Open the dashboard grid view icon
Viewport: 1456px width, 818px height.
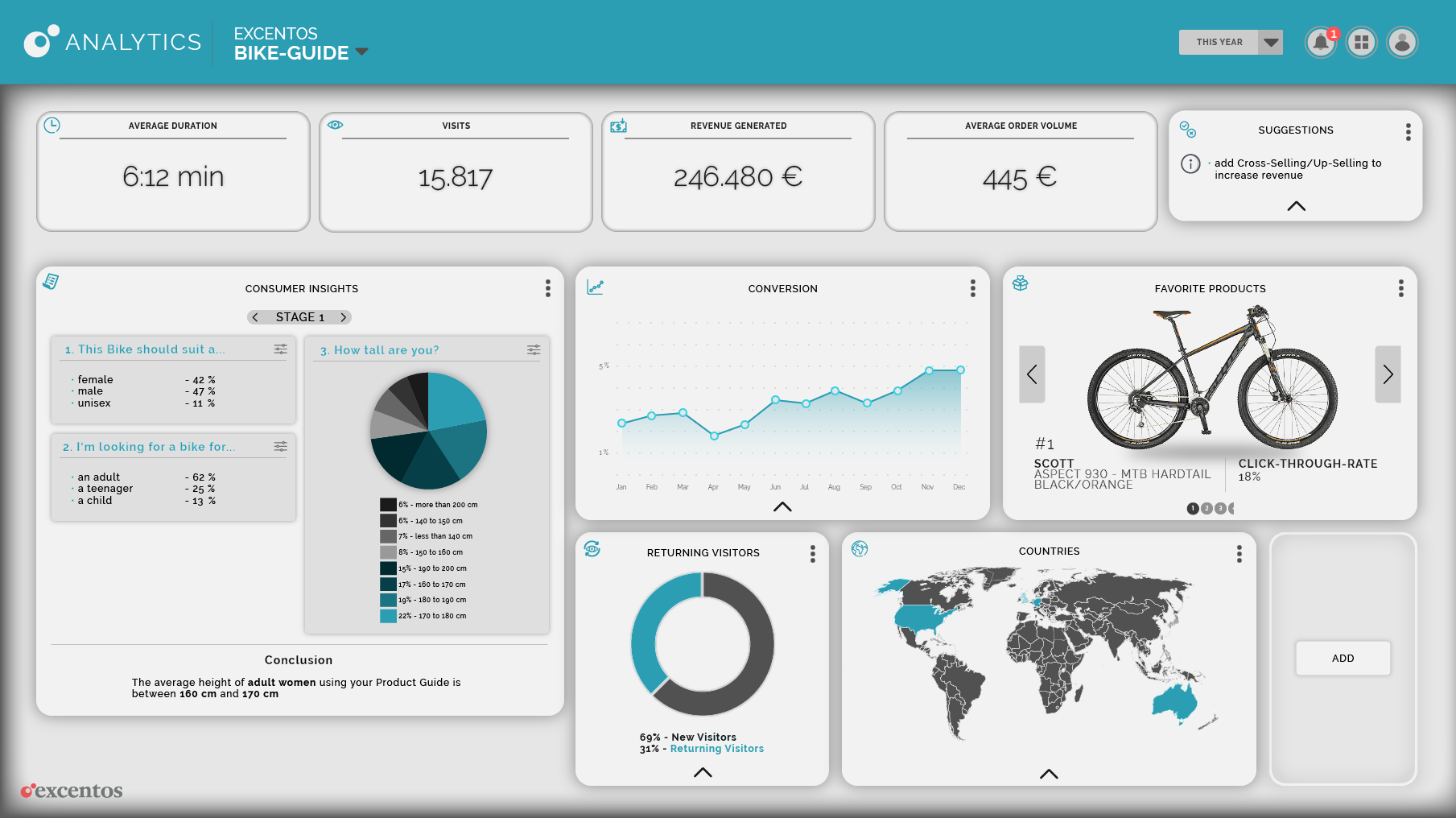coord(1362,43)
